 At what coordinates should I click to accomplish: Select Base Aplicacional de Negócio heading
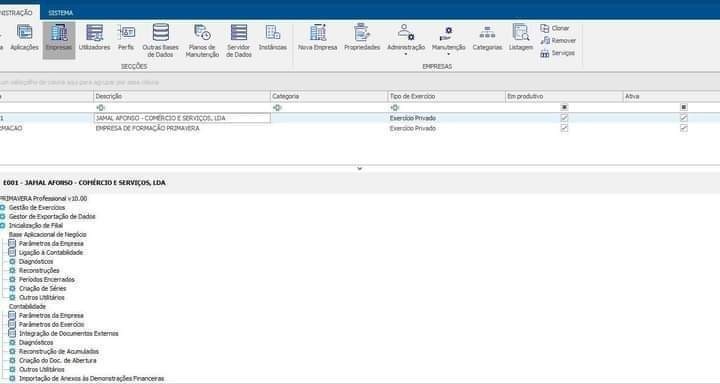tap(48, 235)
